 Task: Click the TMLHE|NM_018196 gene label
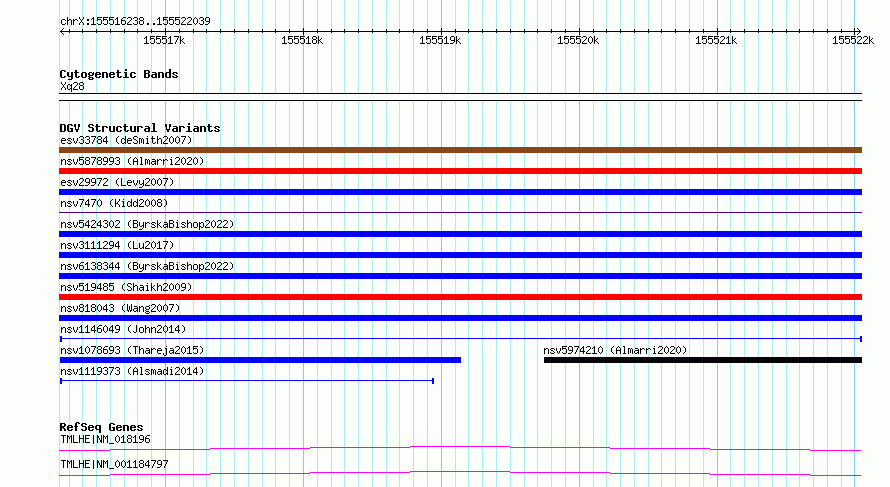tap(105, 439)
